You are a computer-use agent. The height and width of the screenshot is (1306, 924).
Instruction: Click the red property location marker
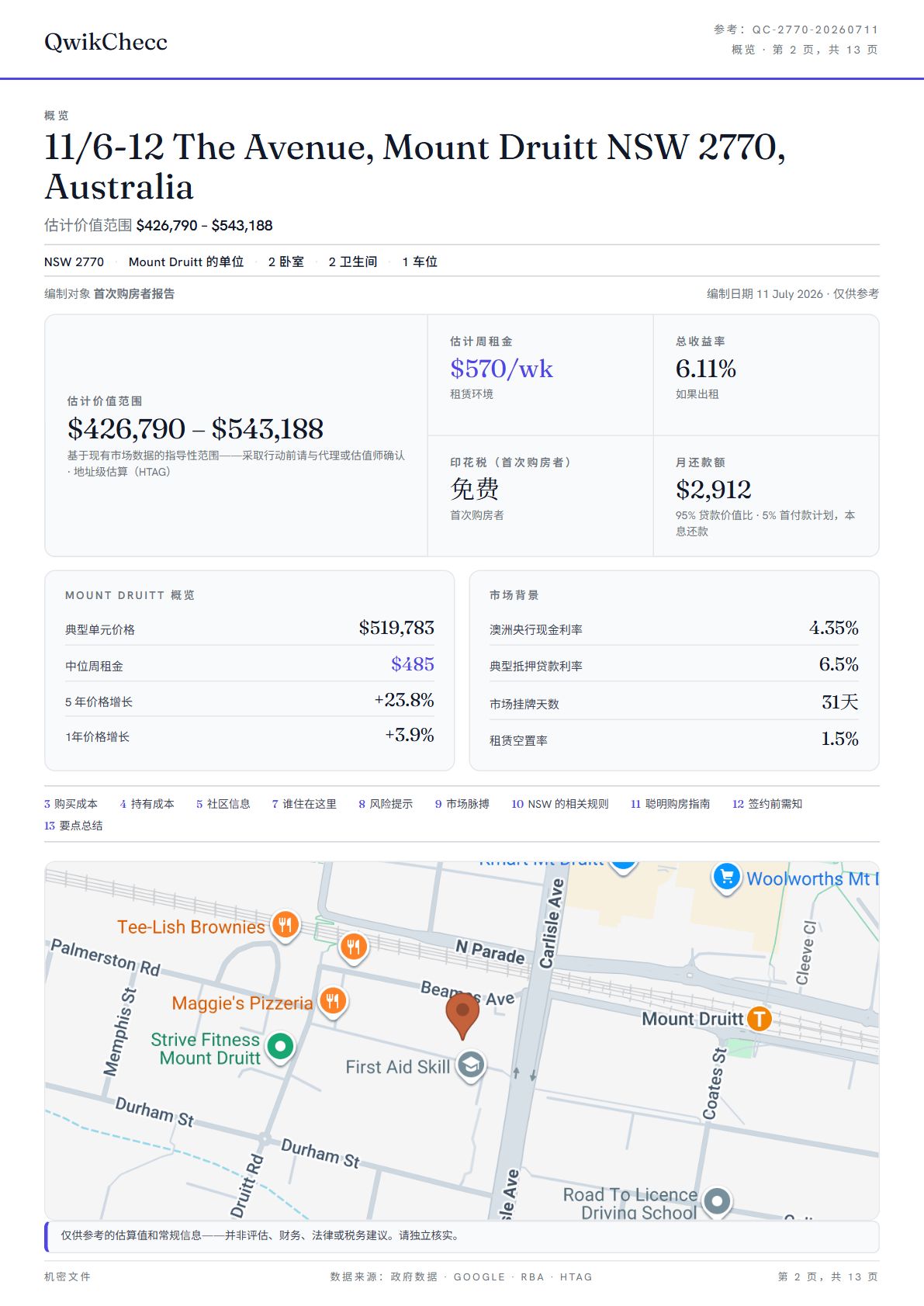tap(462, 1017)
